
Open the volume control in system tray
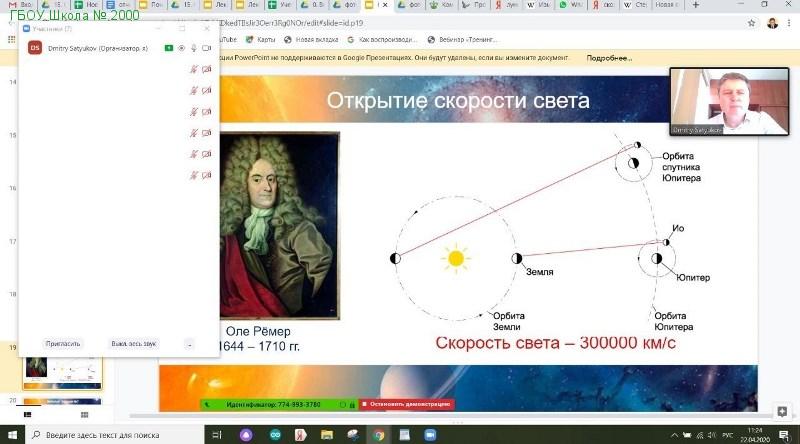(712, 435)
